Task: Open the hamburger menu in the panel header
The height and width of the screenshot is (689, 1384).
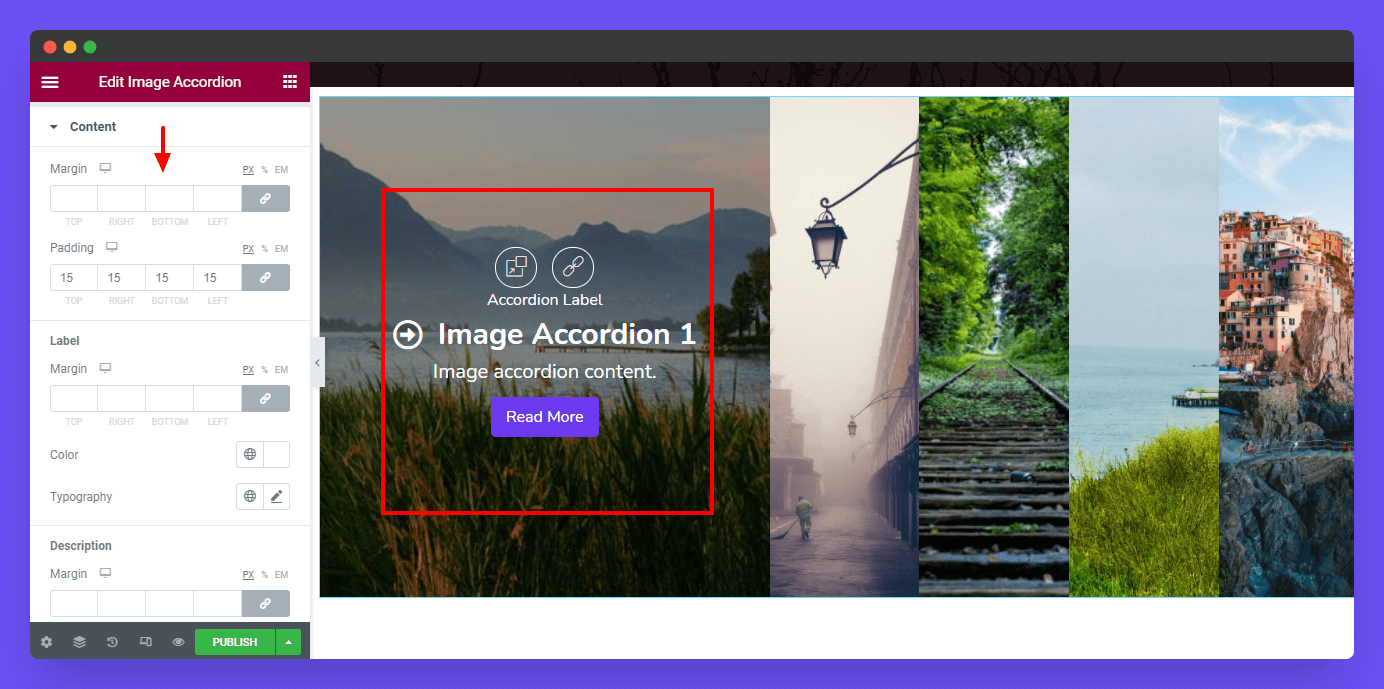Action: click(x=50, y=82)
